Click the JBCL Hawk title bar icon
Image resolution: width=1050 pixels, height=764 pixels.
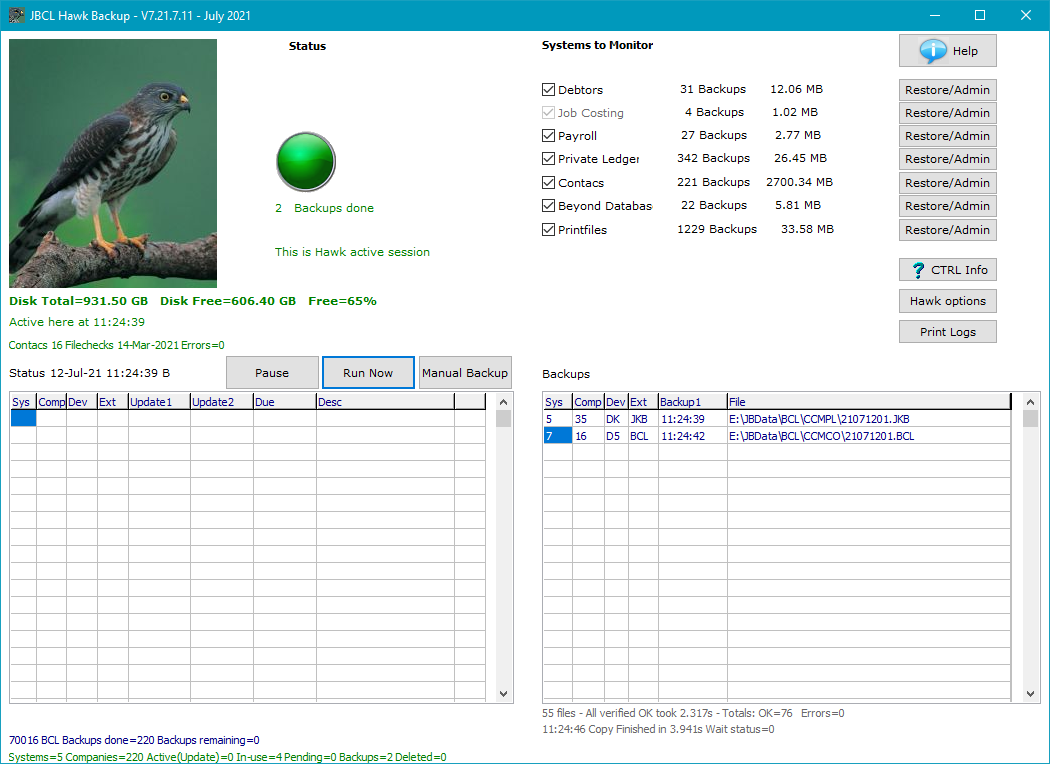point(16,15)
